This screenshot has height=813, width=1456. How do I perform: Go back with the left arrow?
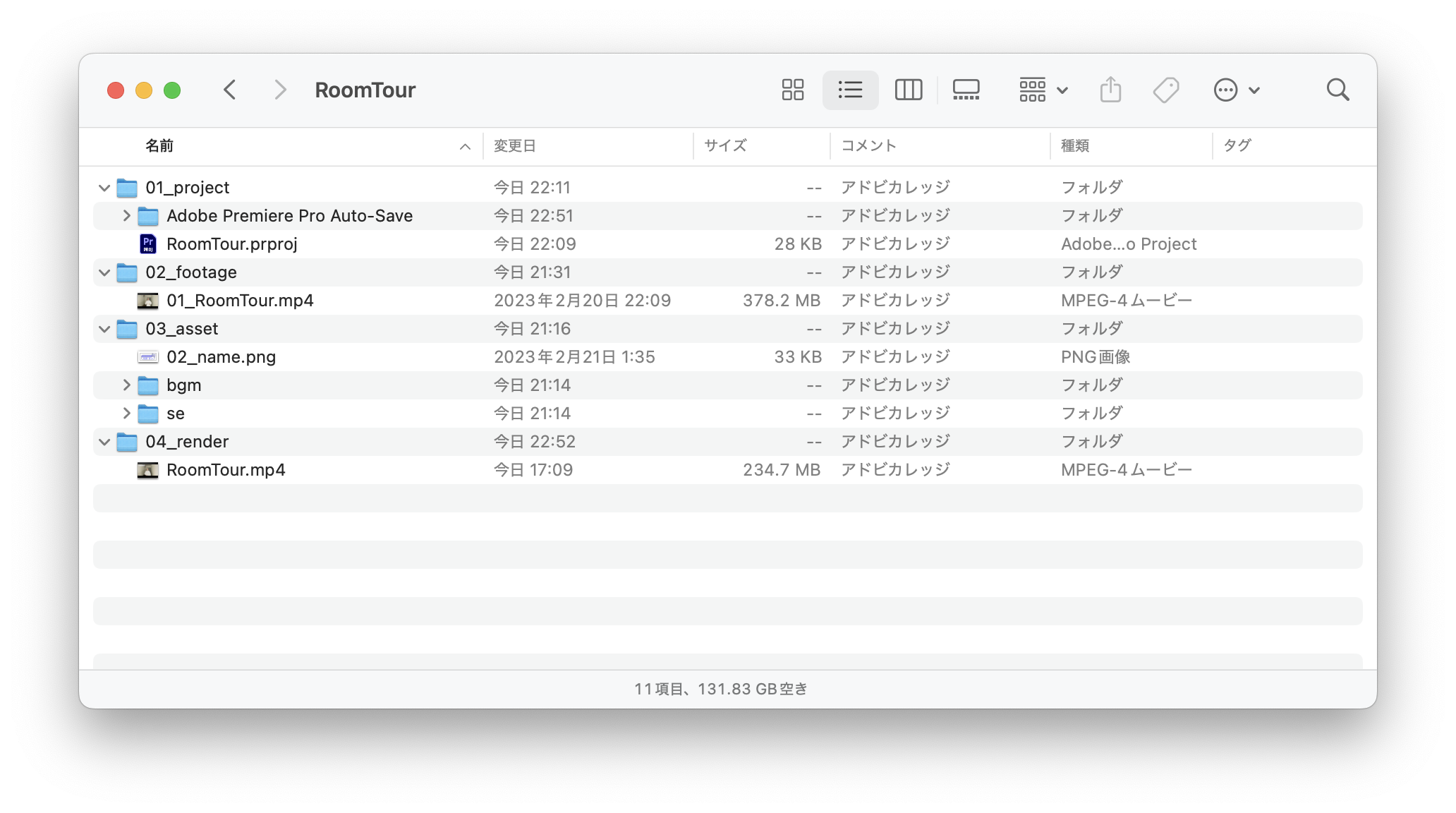pos(229,90)
